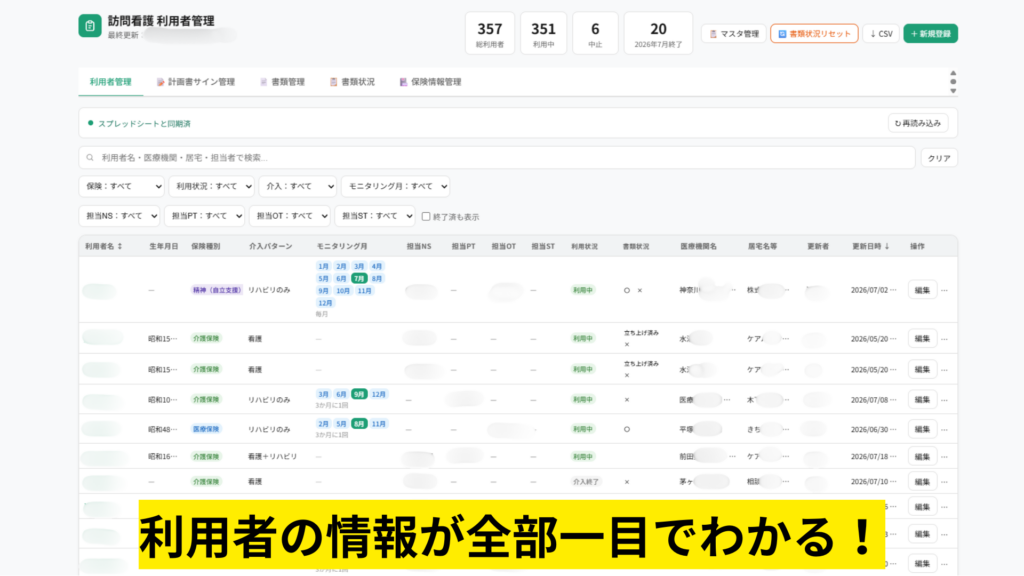Screen dimensions: 1024x576
Task: Click the green clipboard app logo
Action: pos(90,26)
